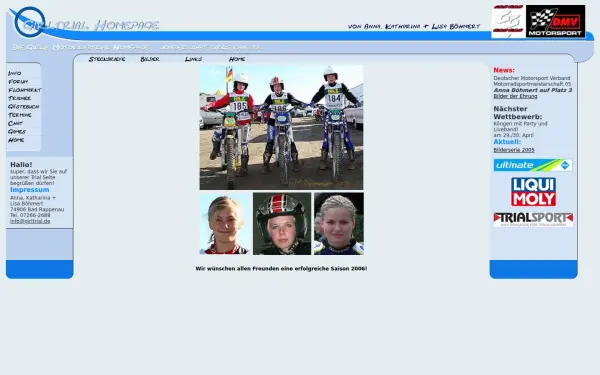Open the Liqui Moly sponsor logo
The image size is (600, 375).
pyautogui.click(x=533, y=192)
